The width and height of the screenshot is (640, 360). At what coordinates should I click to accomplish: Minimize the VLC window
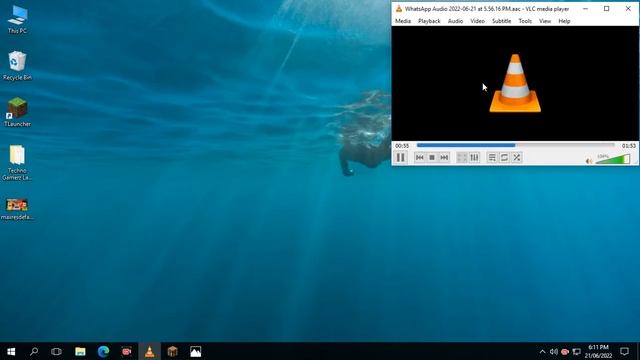585,9
